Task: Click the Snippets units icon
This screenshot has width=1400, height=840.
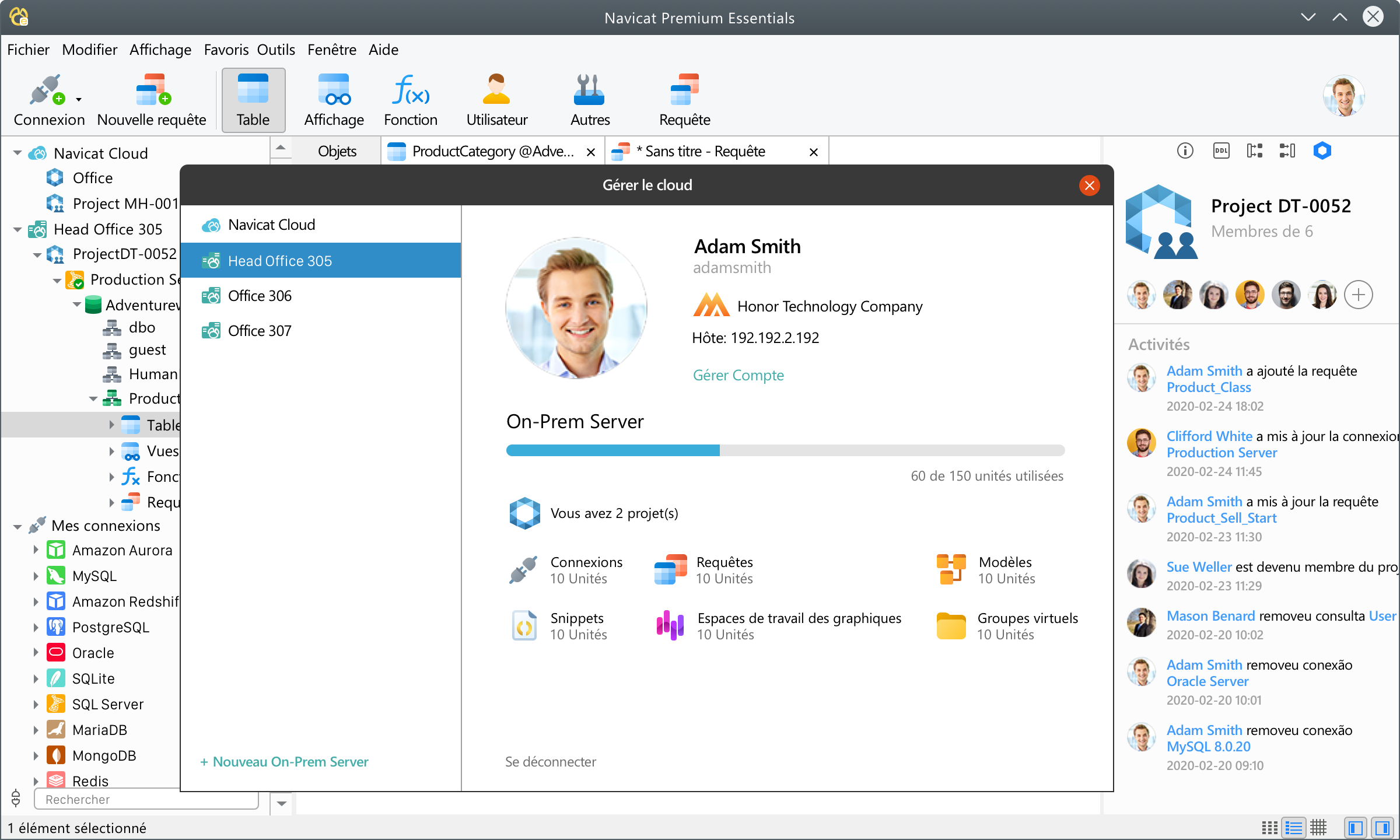Action: (x=524, y=625)
